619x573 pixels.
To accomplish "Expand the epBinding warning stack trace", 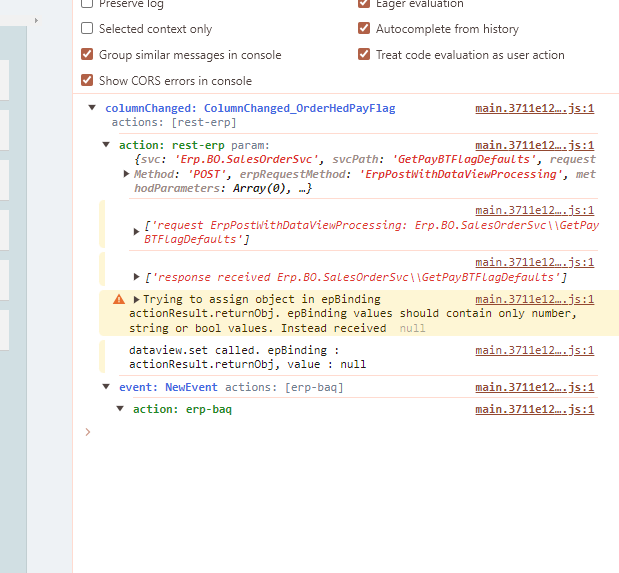I will 137,299.
